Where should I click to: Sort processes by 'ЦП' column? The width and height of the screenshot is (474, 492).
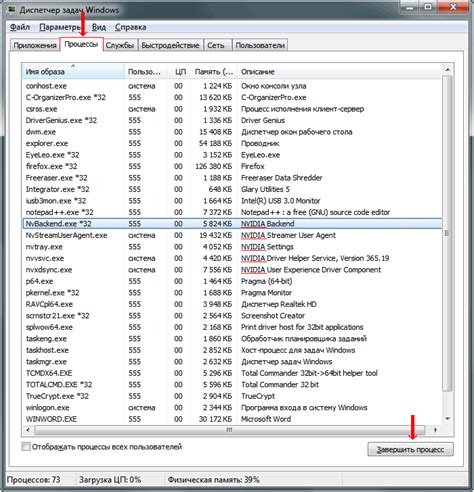pyautogui.click(x=179, y=71)
